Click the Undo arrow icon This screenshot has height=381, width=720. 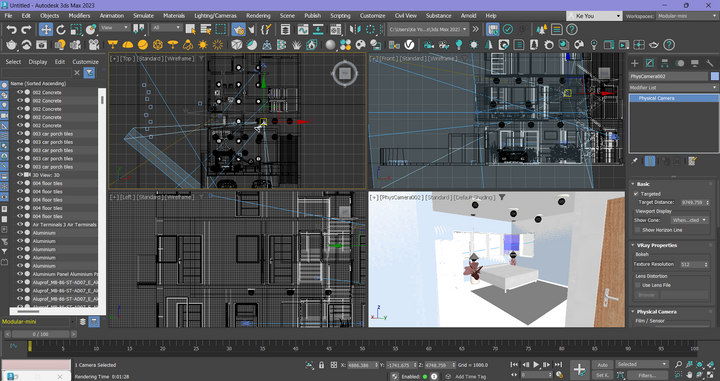coord(11,30)
